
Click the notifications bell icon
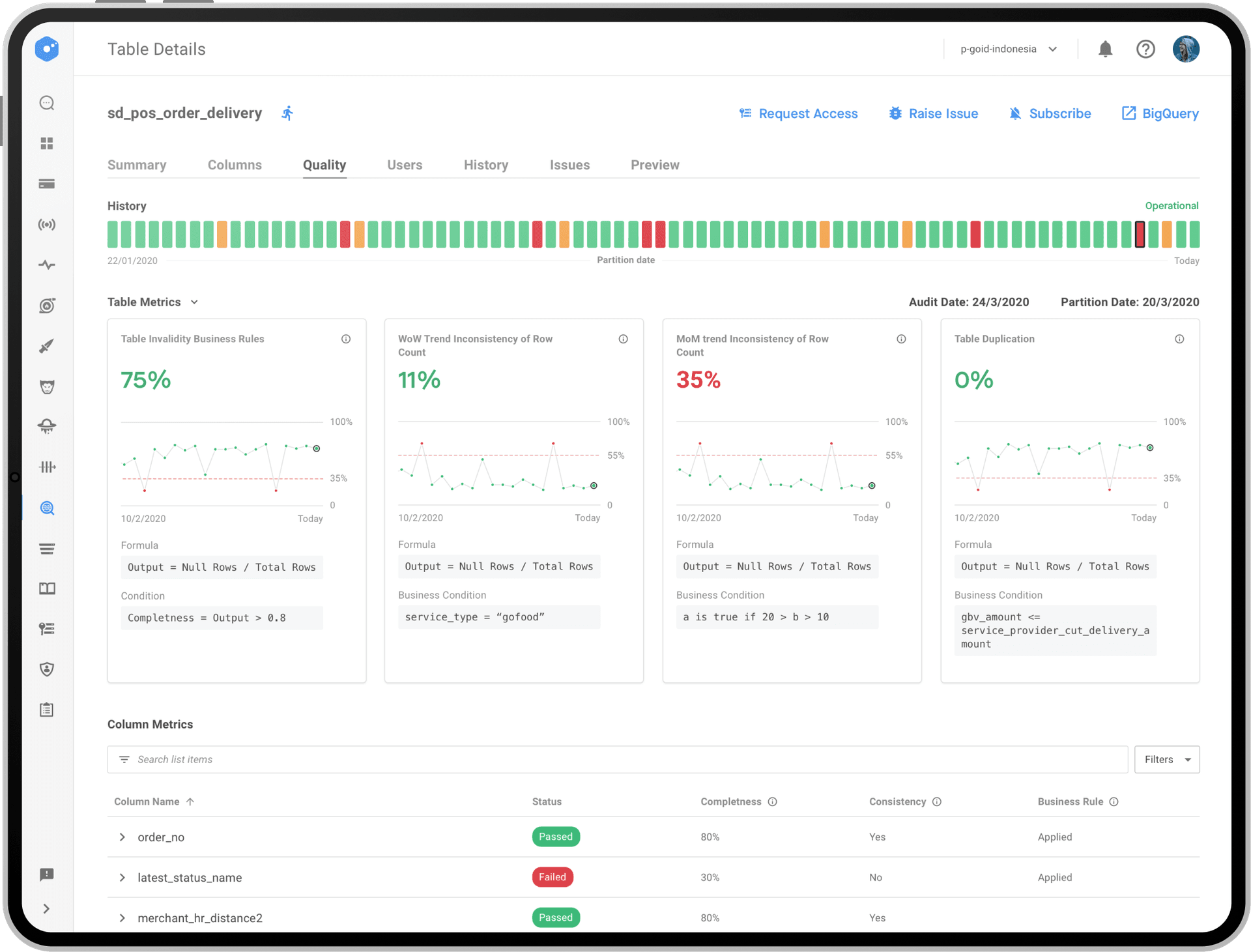coord(1105,49)
